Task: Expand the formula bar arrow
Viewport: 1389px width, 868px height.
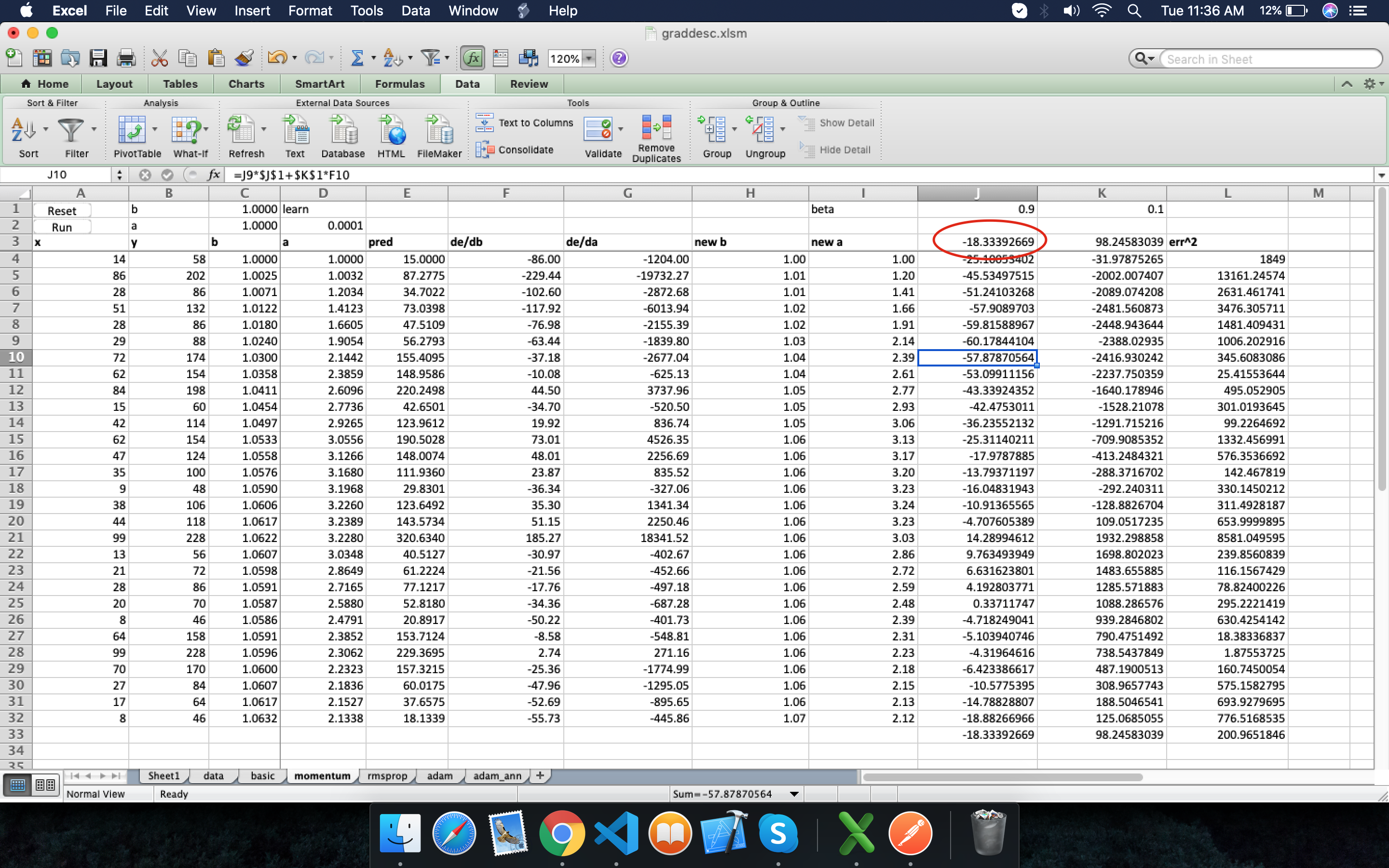Action: point(1381,175)
